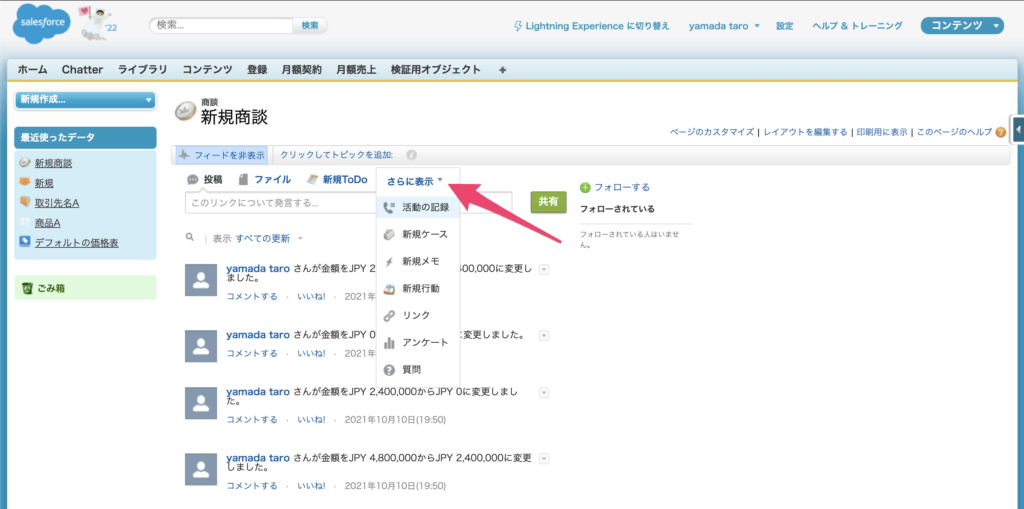Open dropdown arrow on JPY 0から feed post
The height and width of the screenshot is (509, 1024).
[x=544, y=336]
